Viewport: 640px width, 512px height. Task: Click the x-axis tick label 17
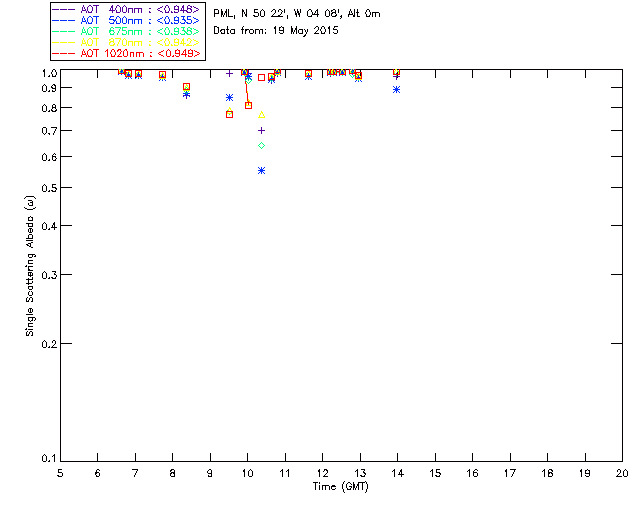point(510,473)
